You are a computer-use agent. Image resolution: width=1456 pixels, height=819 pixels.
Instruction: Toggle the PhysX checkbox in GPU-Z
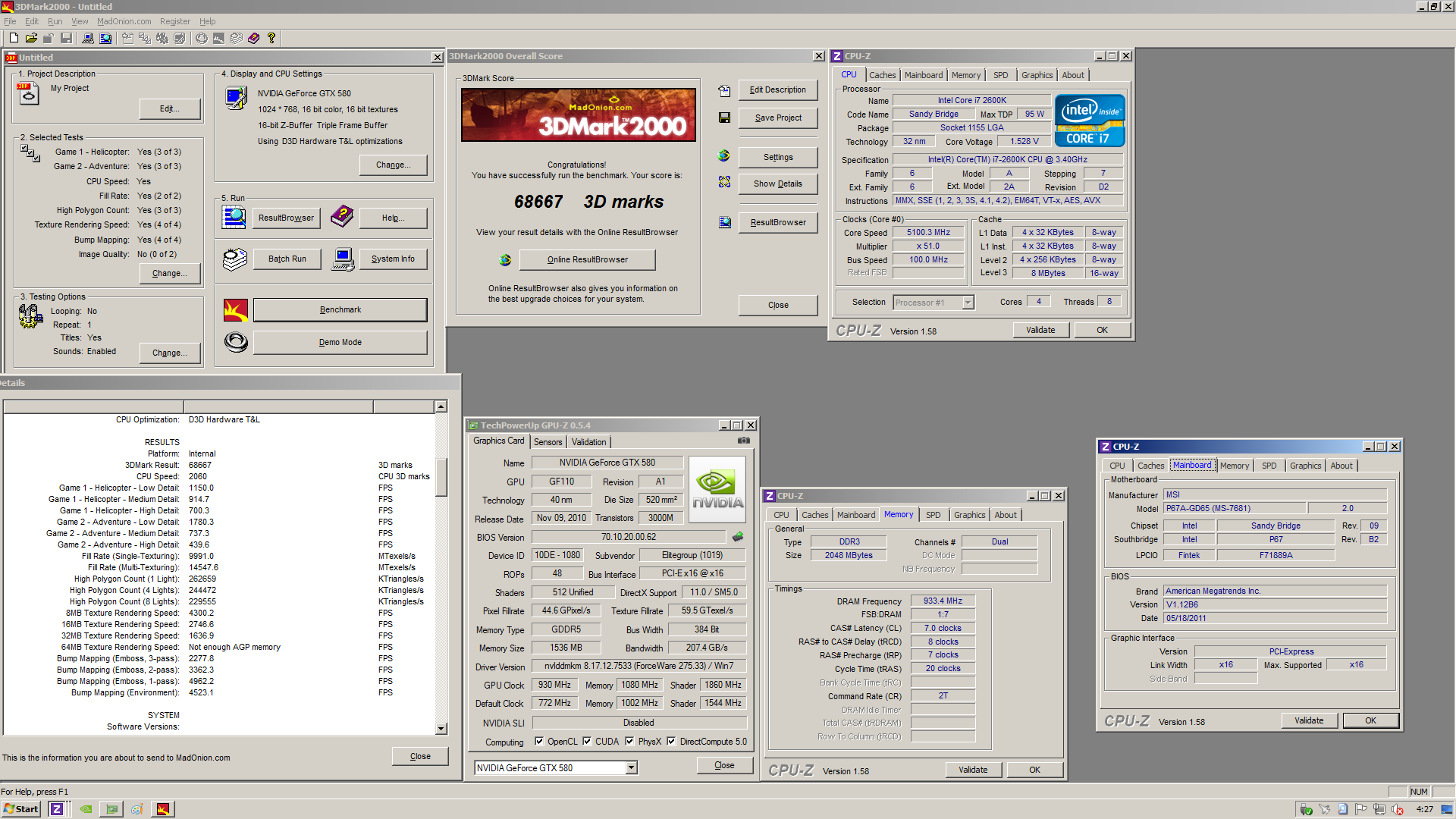click(x=629, y=742)
